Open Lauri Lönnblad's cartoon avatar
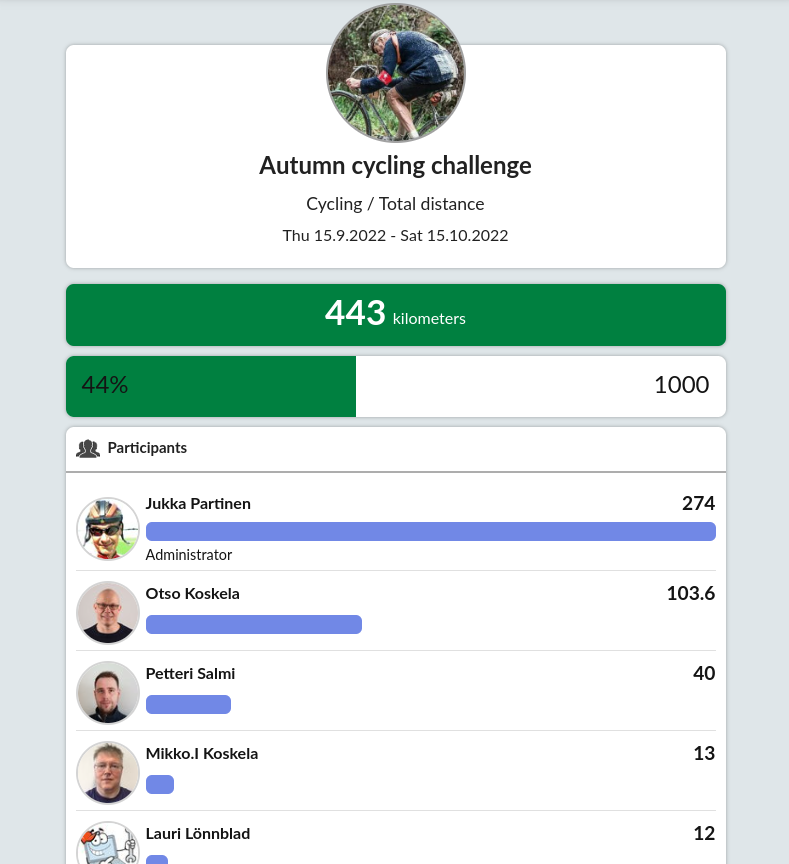Image resolution: width=789 pixels, height=864 pixels. coord(108,843)
